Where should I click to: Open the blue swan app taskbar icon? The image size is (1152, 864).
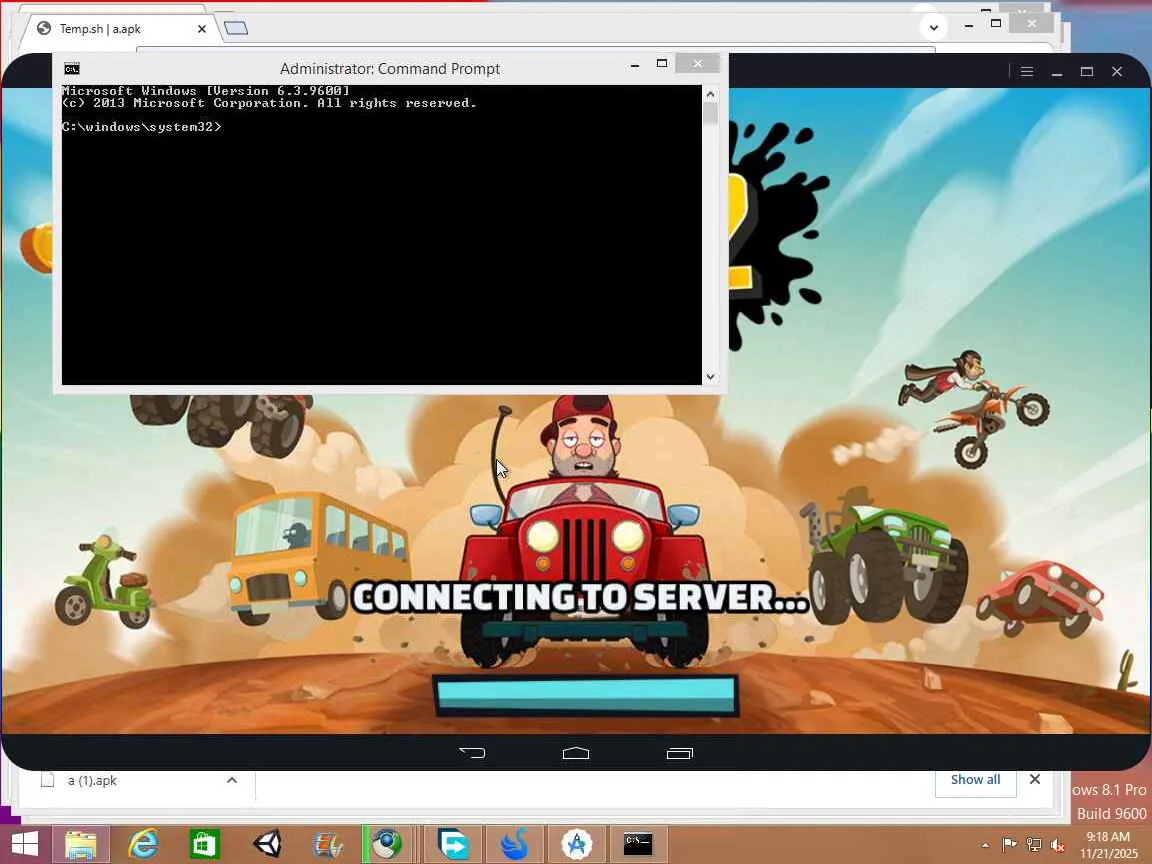click(515, 844)
